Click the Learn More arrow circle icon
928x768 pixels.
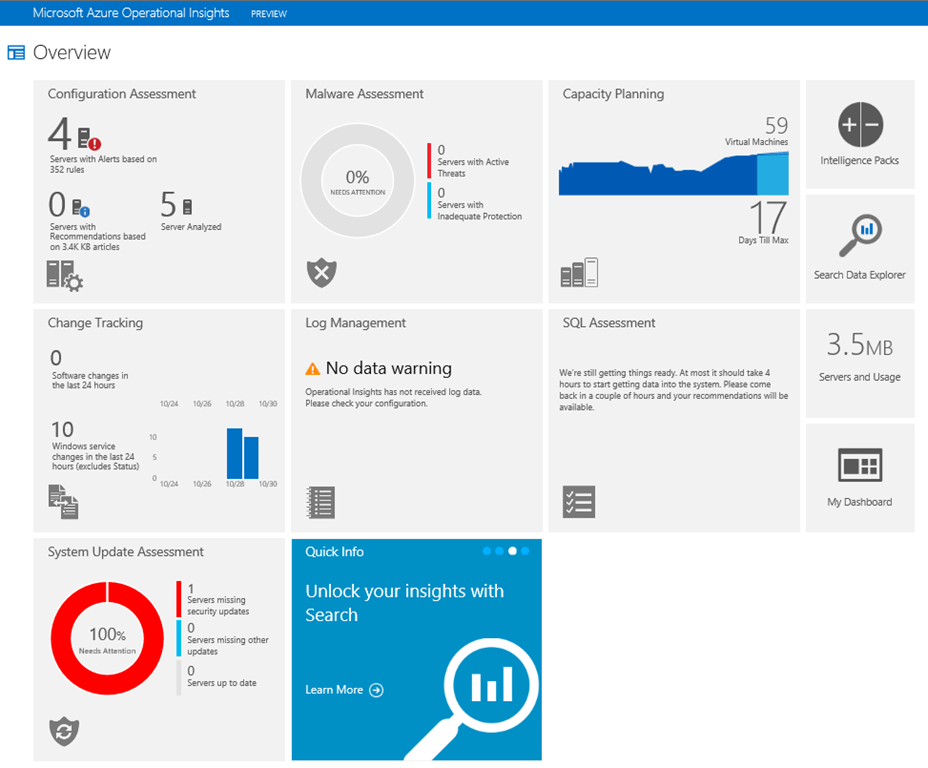tap(376, 690)
